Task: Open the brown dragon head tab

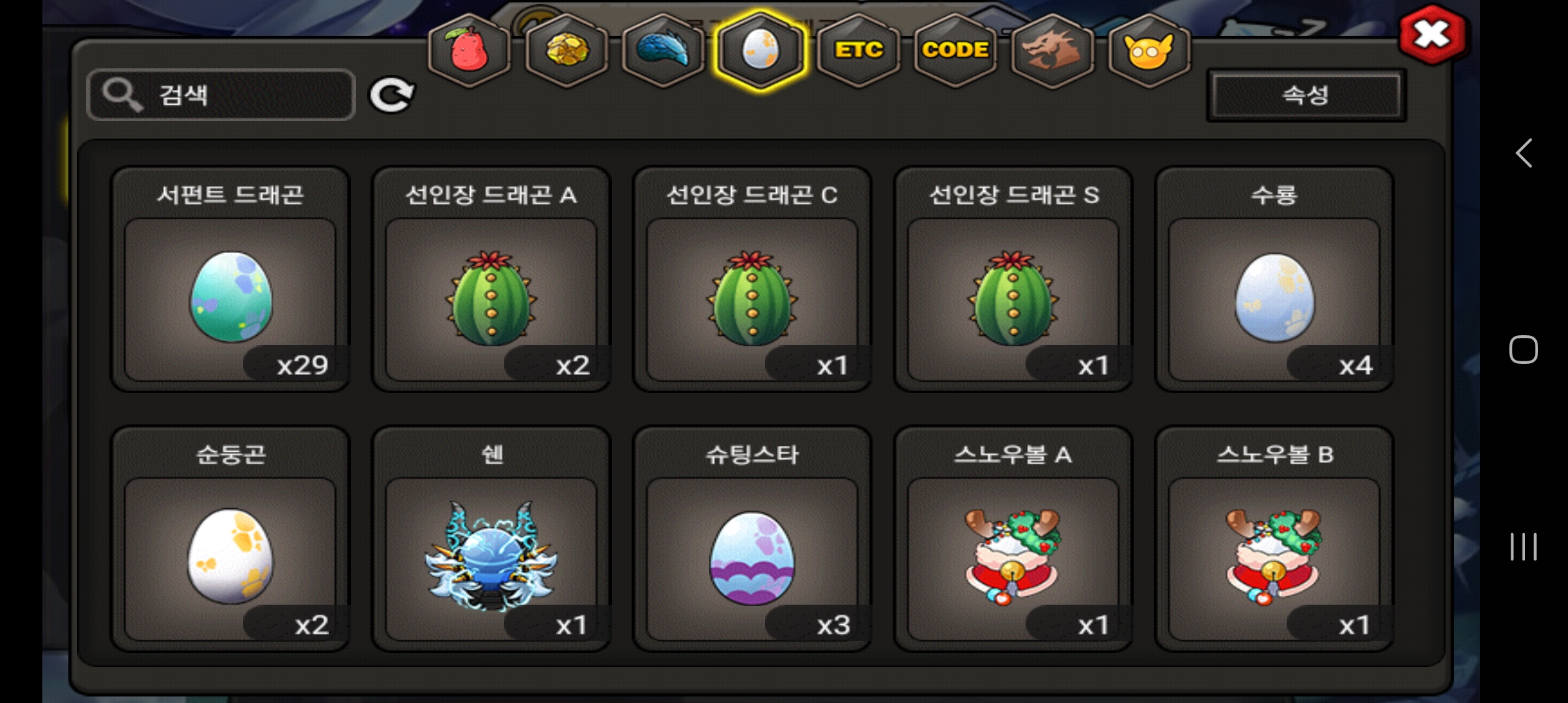Action: 1052,50
